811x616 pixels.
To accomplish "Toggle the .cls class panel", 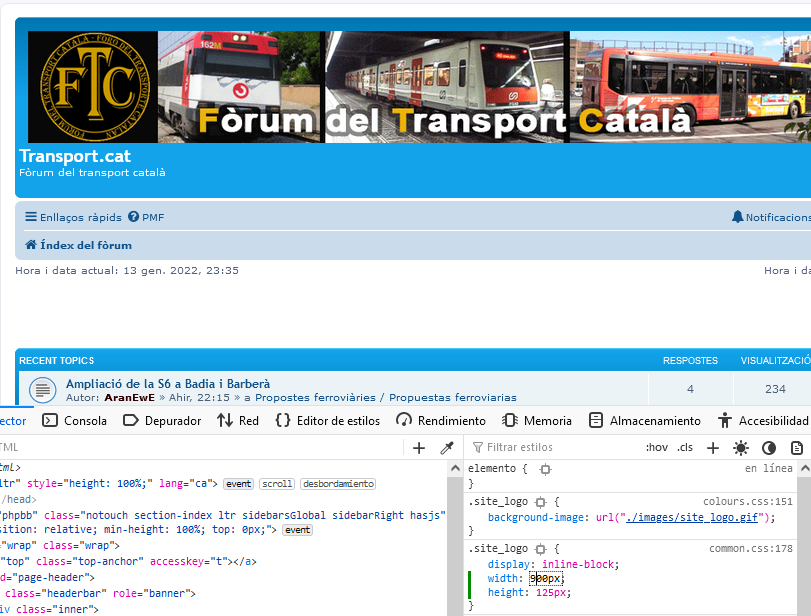I will coord(685,447).
